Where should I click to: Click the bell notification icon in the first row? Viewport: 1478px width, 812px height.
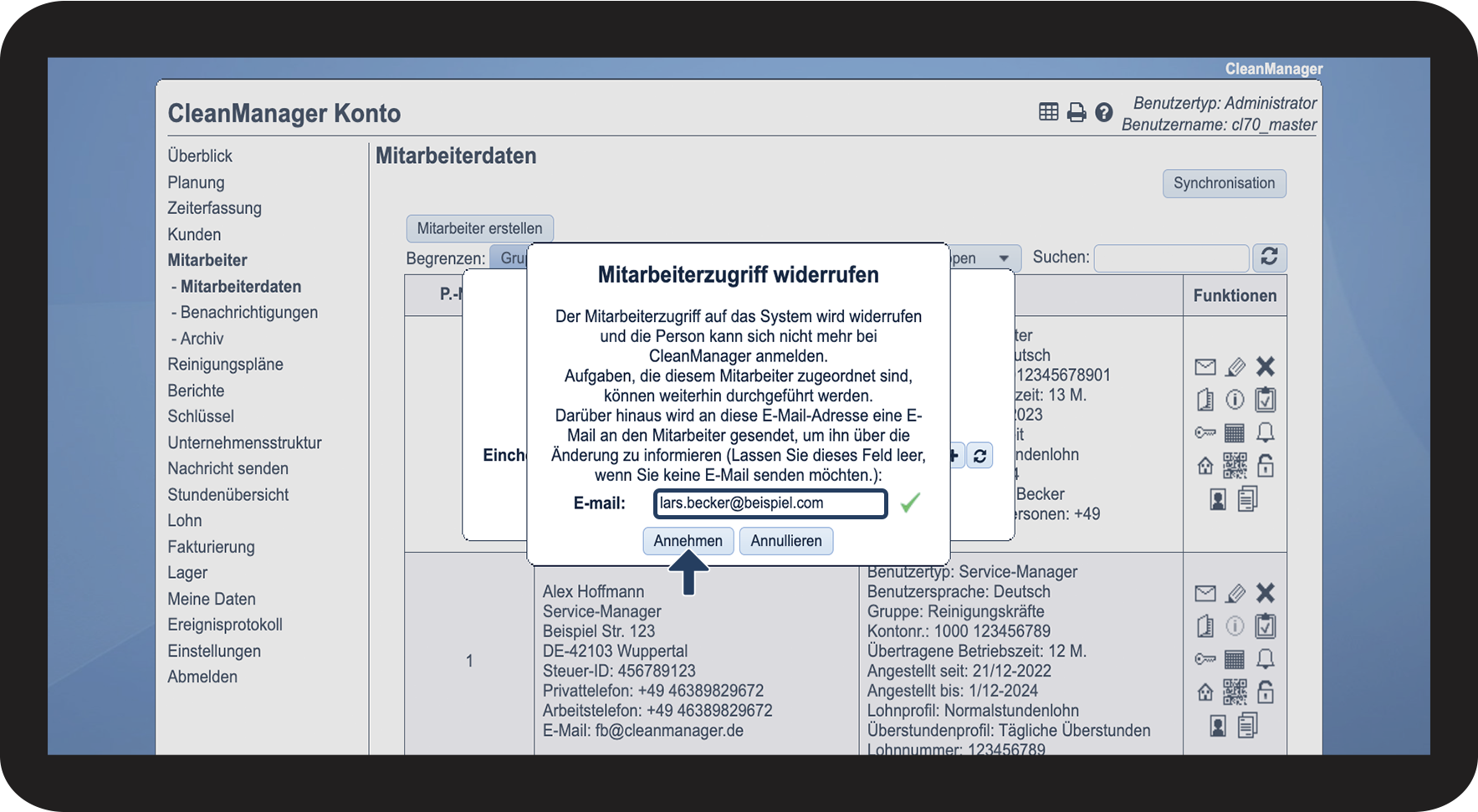[1266, 432]
